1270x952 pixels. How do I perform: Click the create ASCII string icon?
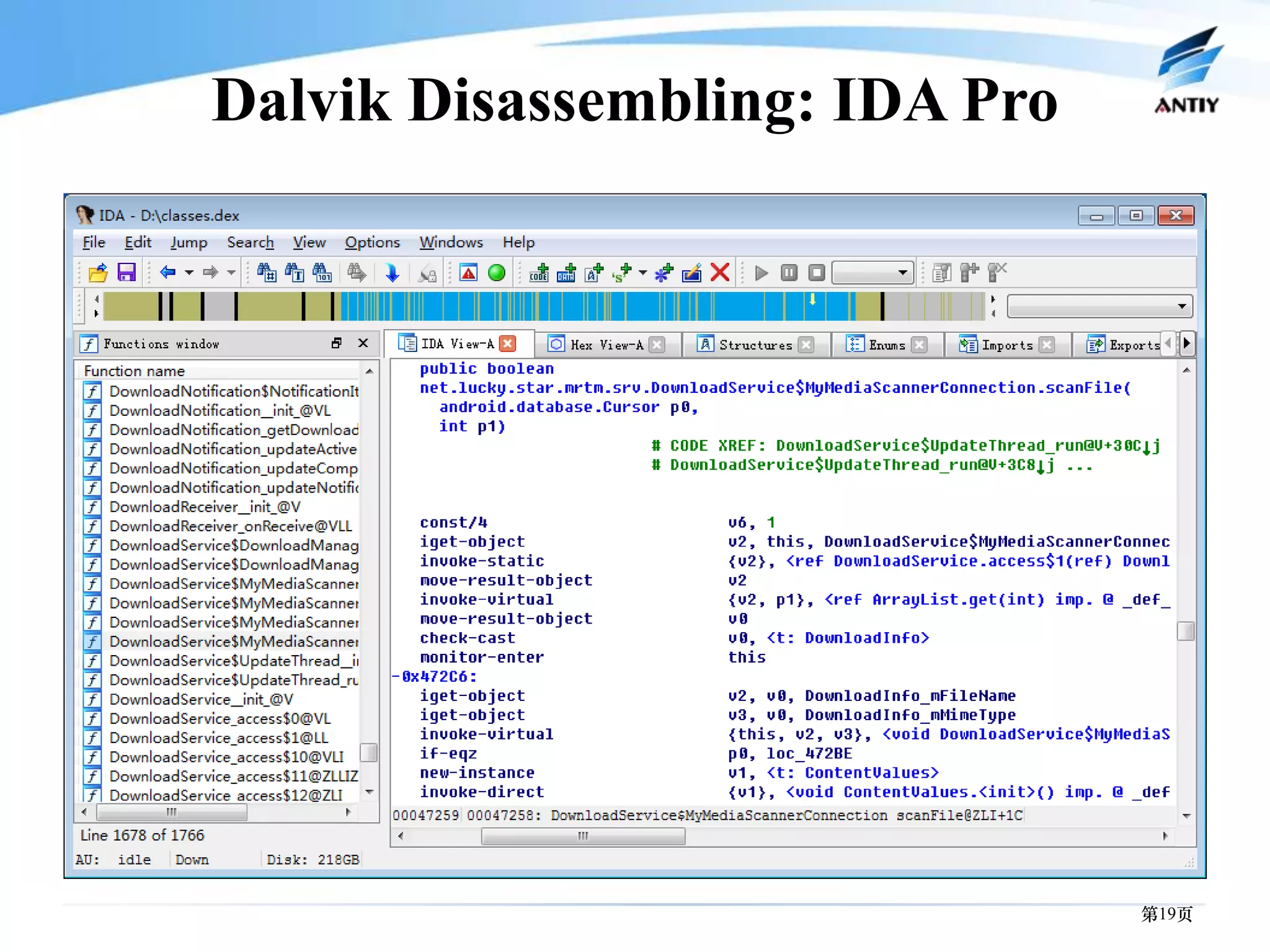pos(594,273)
